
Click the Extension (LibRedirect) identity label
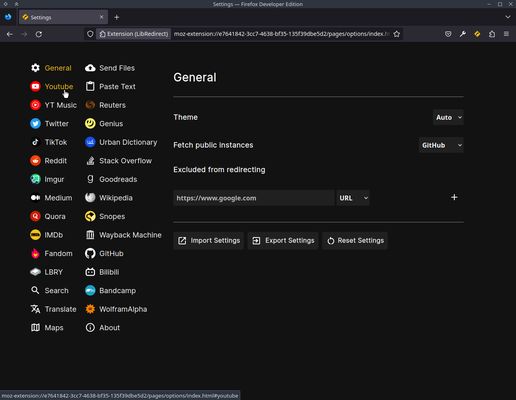(x=134, y=34)
